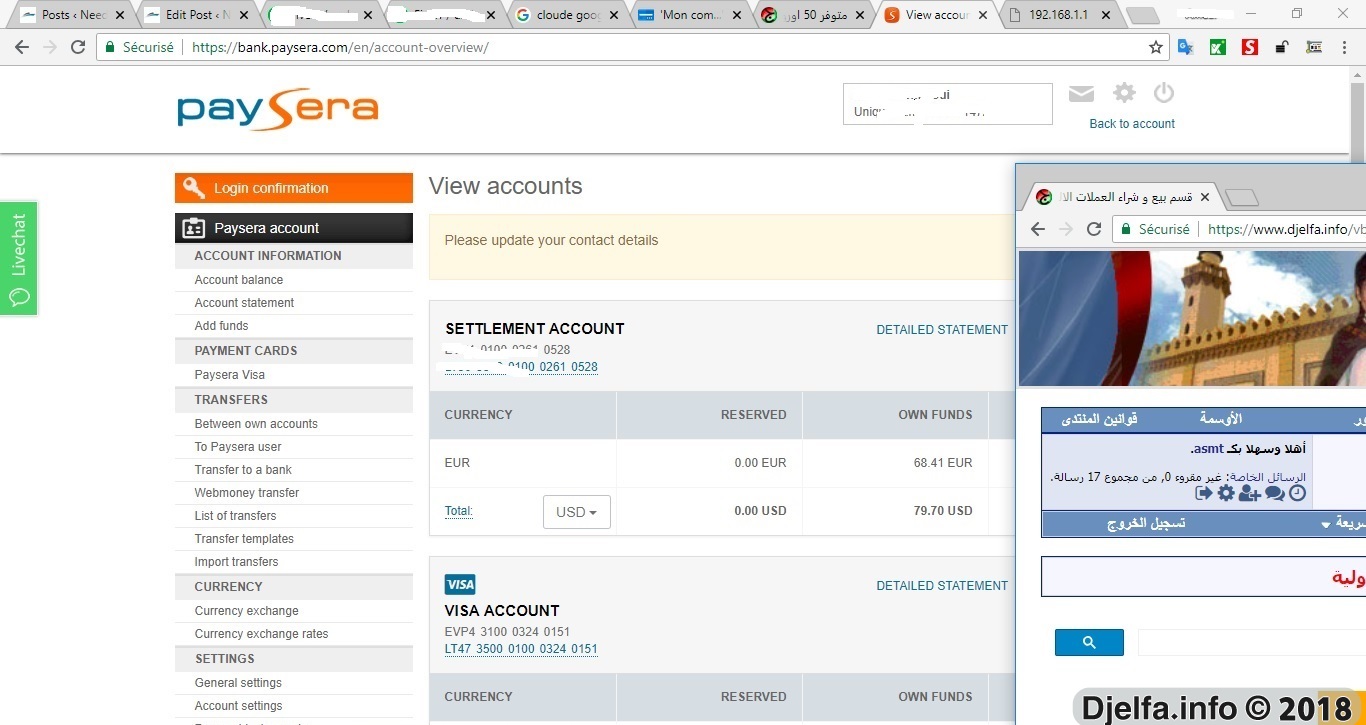Click gear icon in Djelfa forum panel

(x=1226, y=493)
